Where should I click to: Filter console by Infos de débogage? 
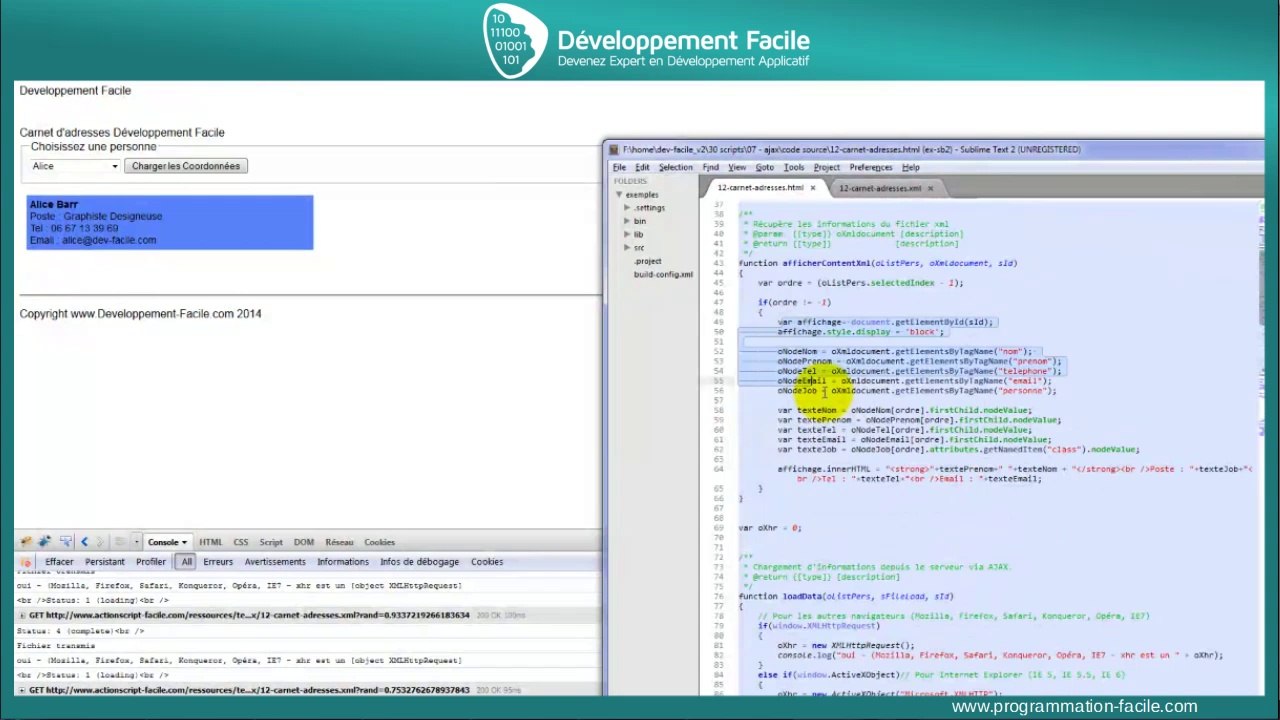tap(419, 562)
